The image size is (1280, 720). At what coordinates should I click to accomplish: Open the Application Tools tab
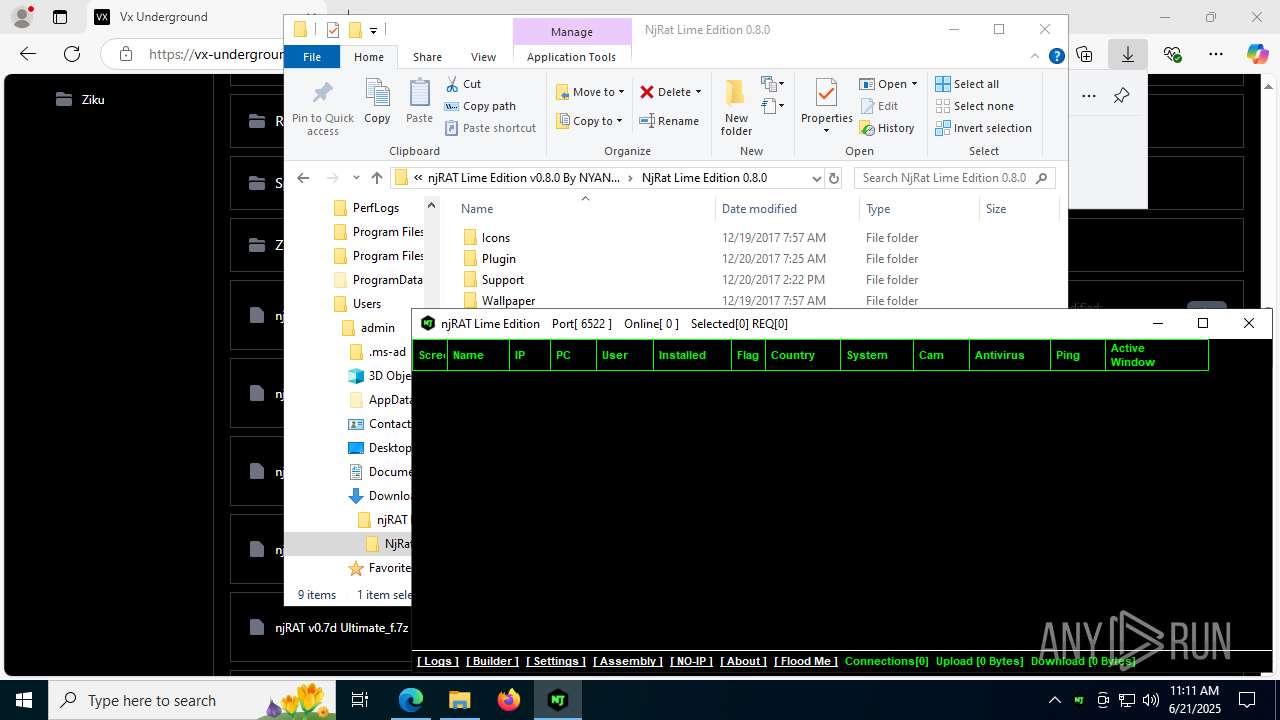coord(571,57)
